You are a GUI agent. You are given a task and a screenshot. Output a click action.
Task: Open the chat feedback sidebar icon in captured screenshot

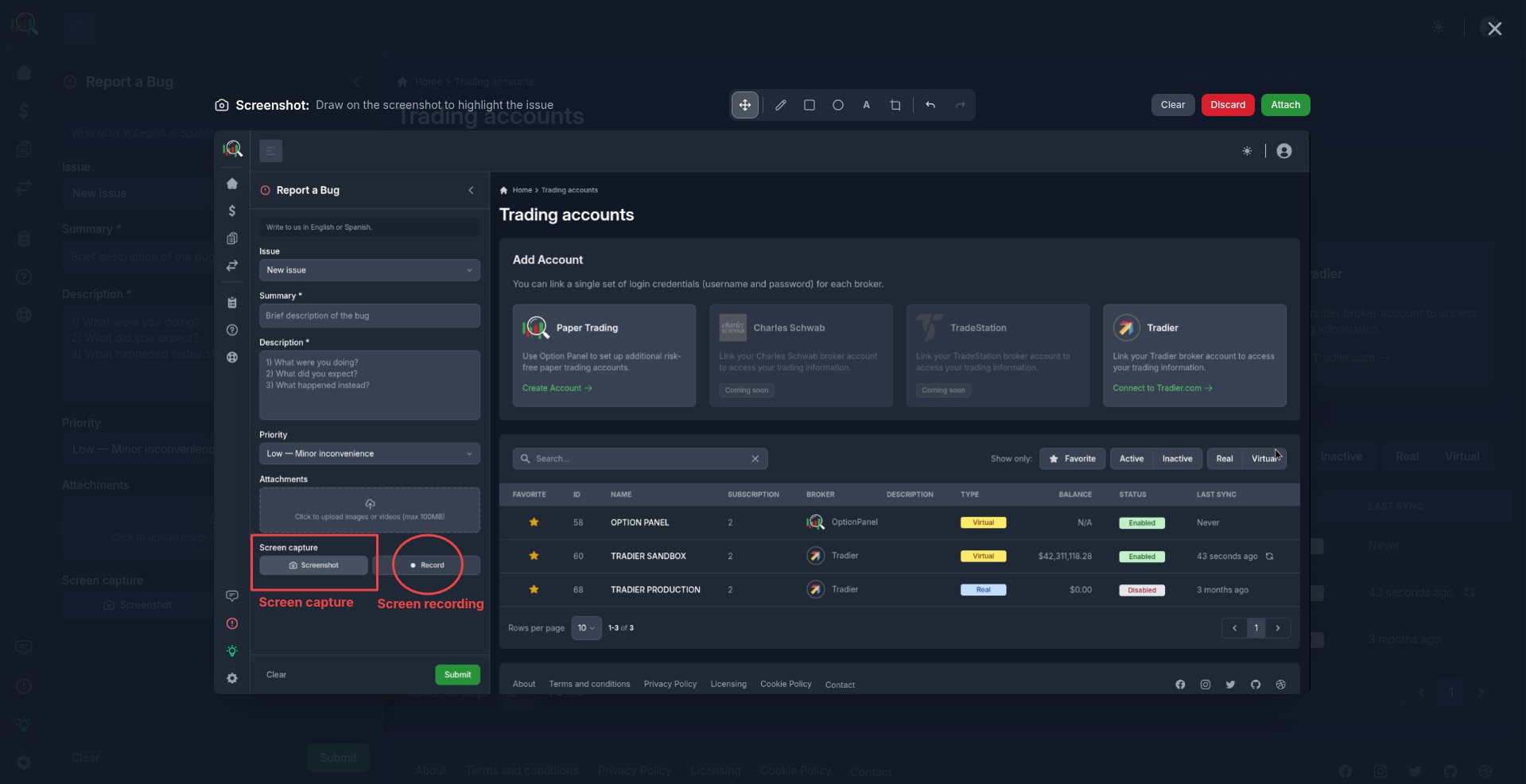click(x=232, y=596)
